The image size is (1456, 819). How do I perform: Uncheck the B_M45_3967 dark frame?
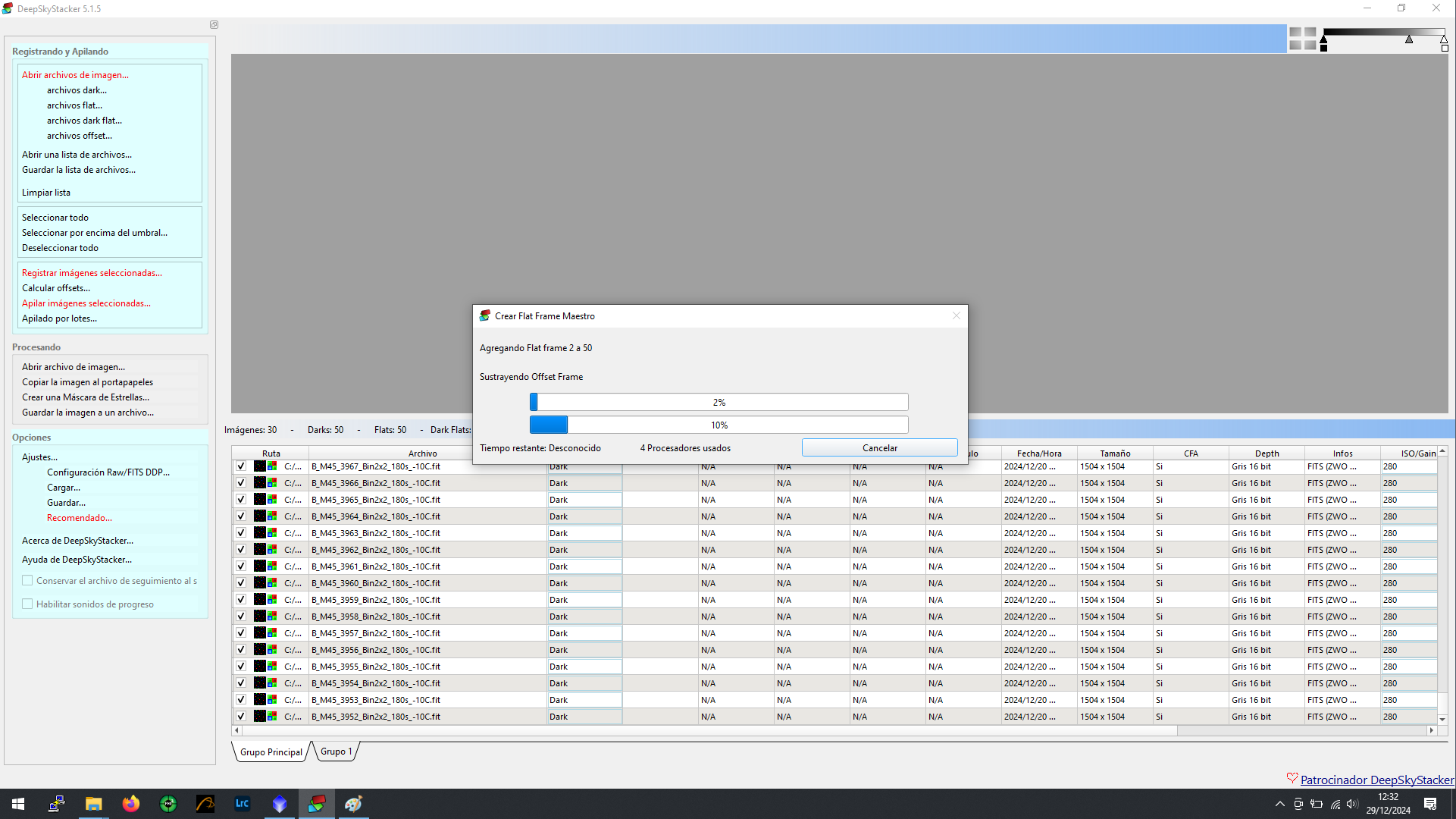[x=241, y=466]
